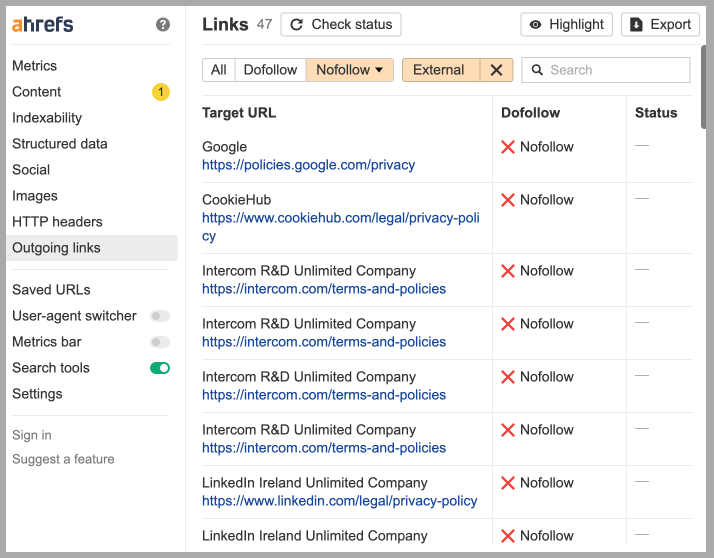Image resolution: width=714 pixels, height=558 pixels.
Task: Open the Social section
Action: coord(31,169)
